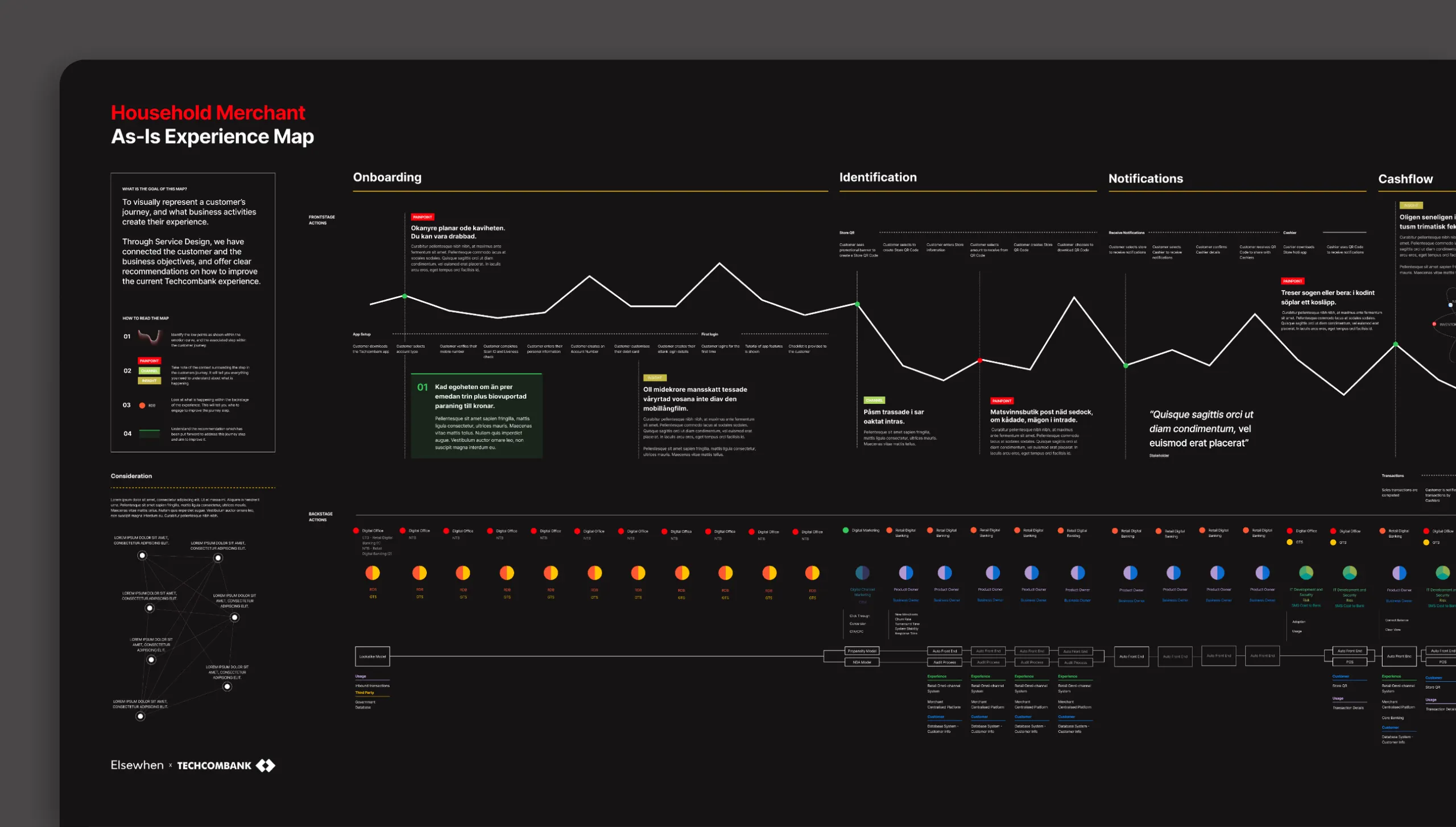Click the Insight tag above 'Oll midekrore' text
The width and height of the screenshot is (1456, 827).
[654, 378]
